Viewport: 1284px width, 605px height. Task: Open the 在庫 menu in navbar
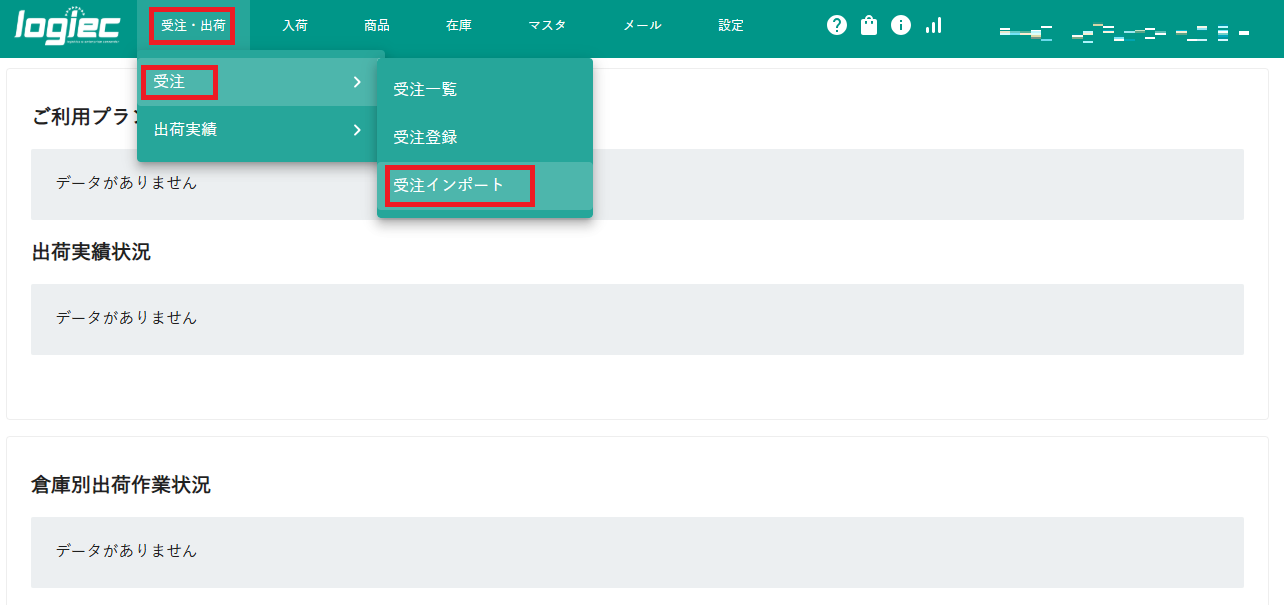tap(459, 25)
